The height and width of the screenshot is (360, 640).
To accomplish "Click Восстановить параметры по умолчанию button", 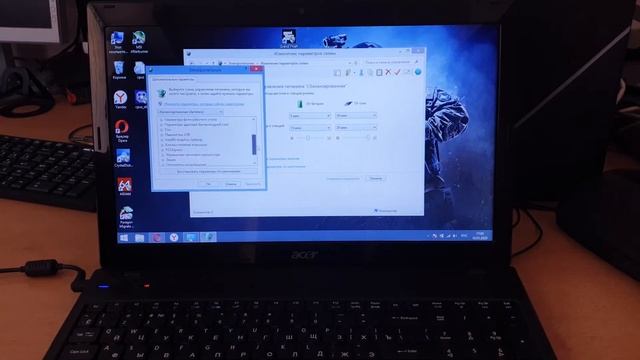I will 208,171.
